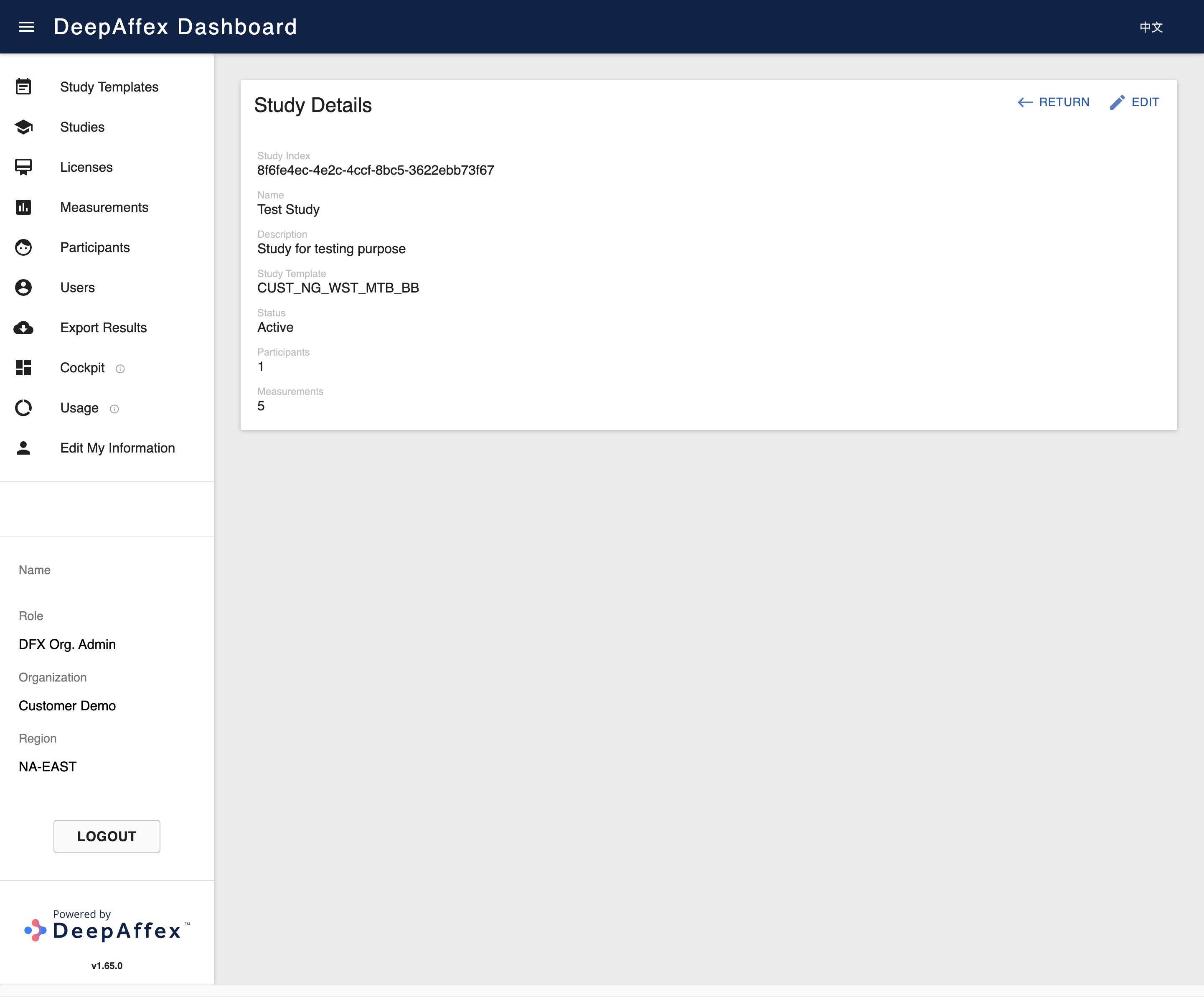The height and width of the screenshot is (997, 1204).
Task: Click the DeepAffex Dashboard title
Action: [175, 27]
